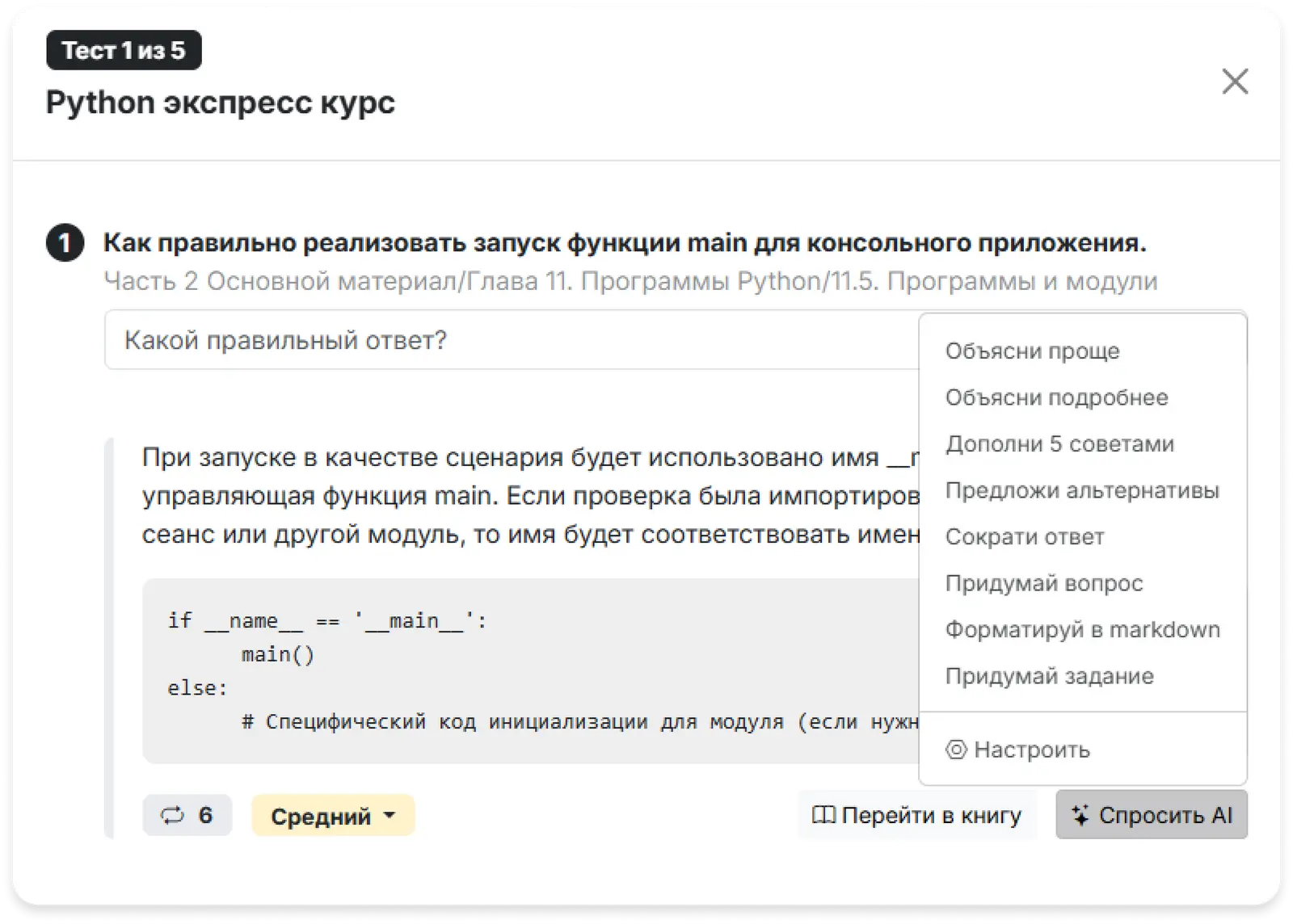Select Придумай вопрос menu item
1293x924 pixels.
tap(1043, 583)
